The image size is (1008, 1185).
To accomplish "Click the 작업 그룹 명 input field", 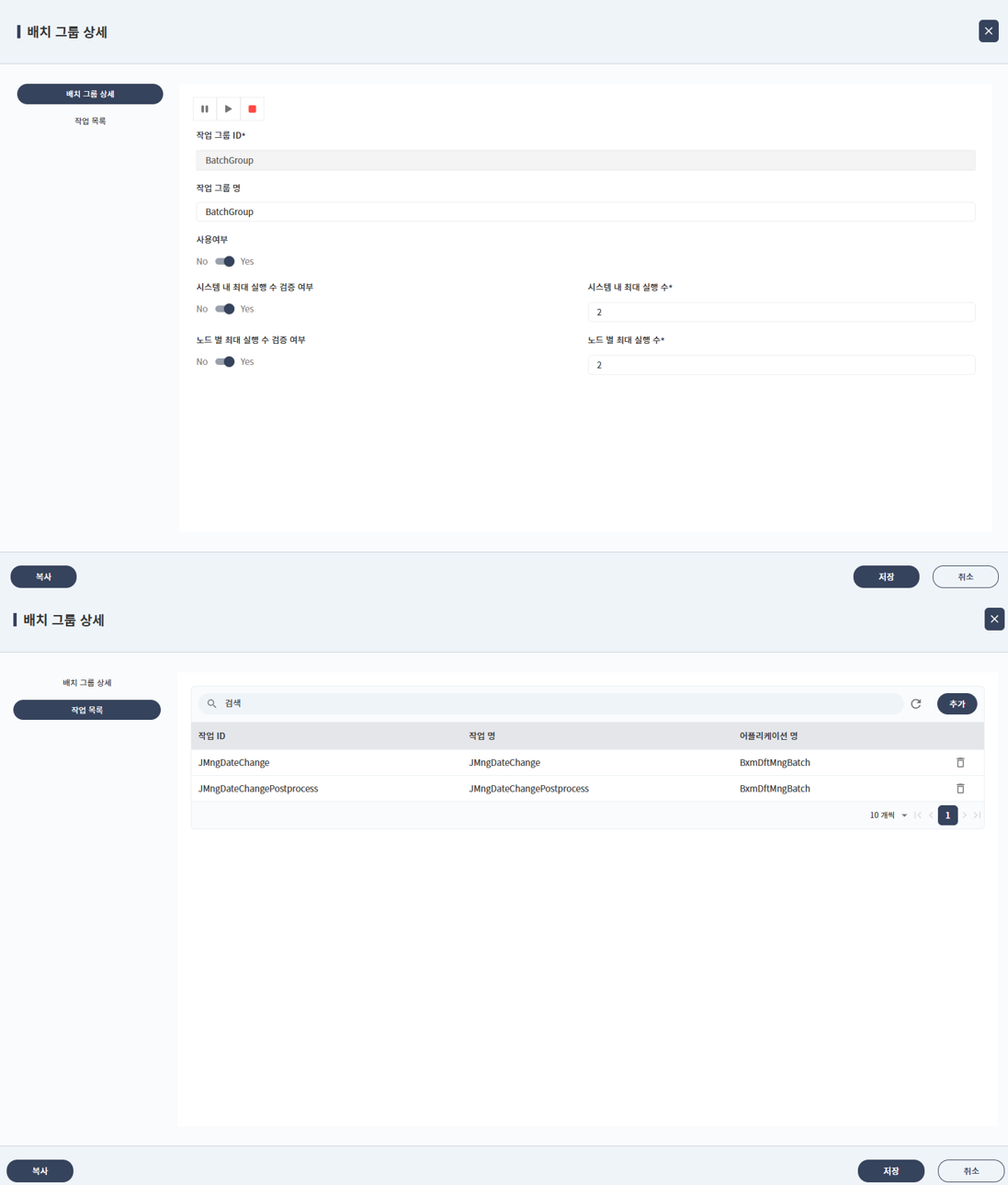I will point(585,212).
